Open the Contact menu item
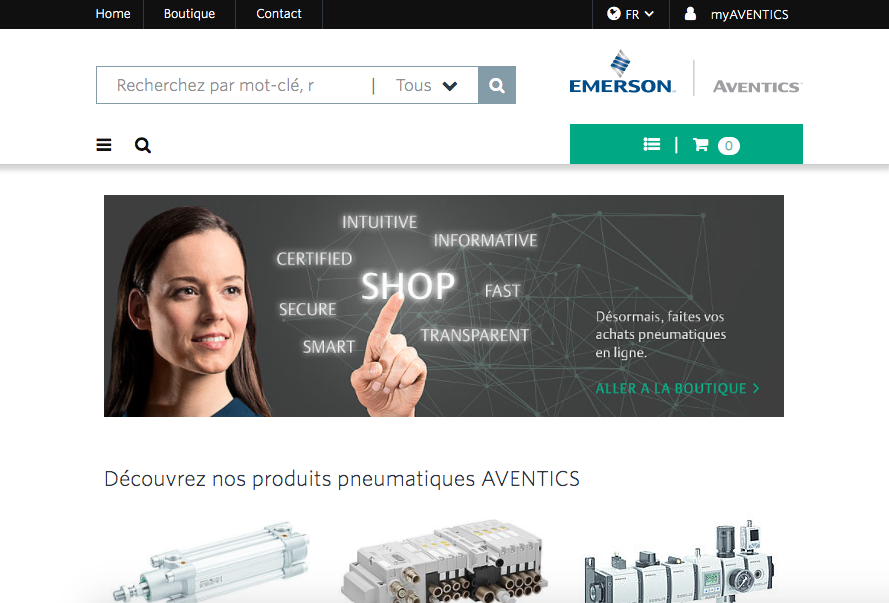 coord(279,14)
